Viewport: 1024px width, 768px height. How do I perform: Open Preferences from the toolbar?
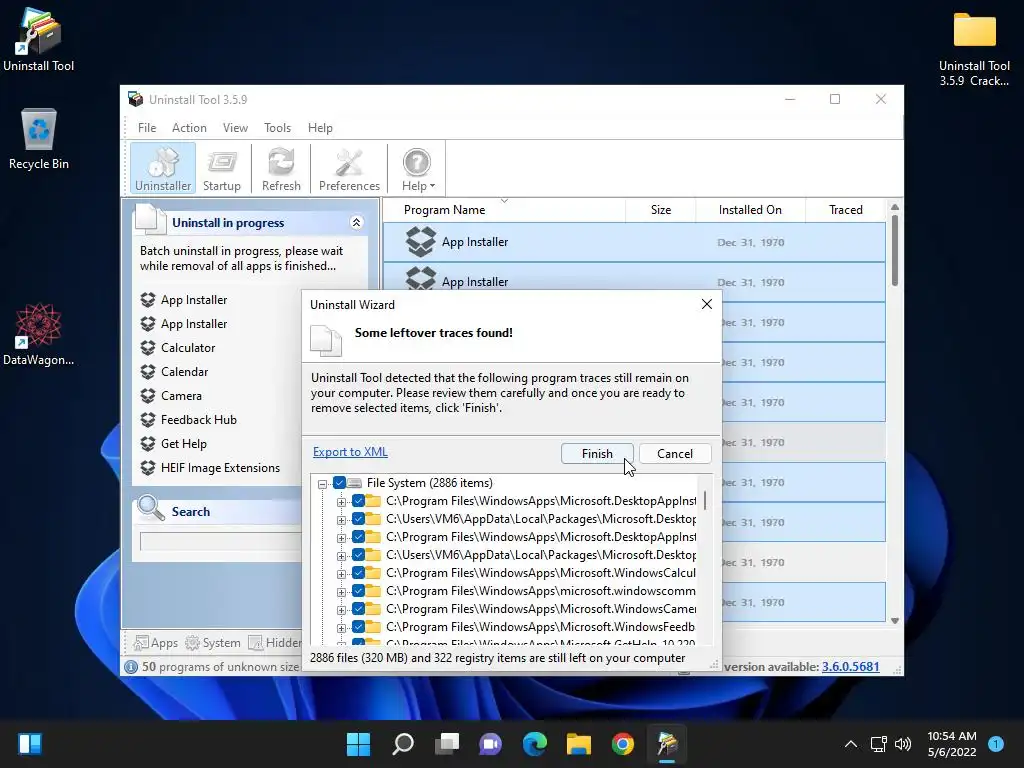pos(349,168)
